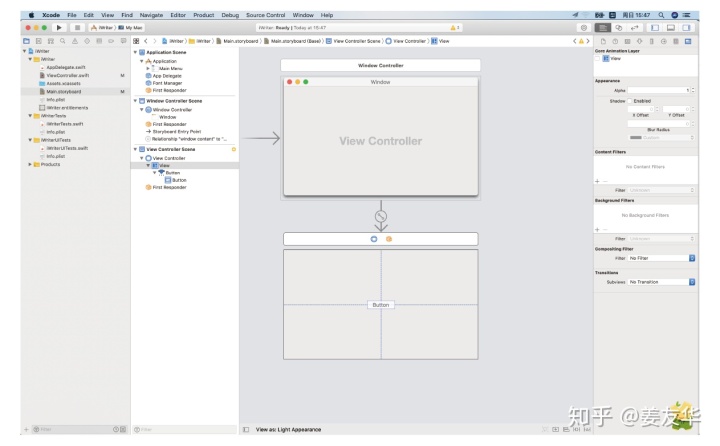Open the Navigate menu
Screen dimensions: 720x446
tap(151, 15)
